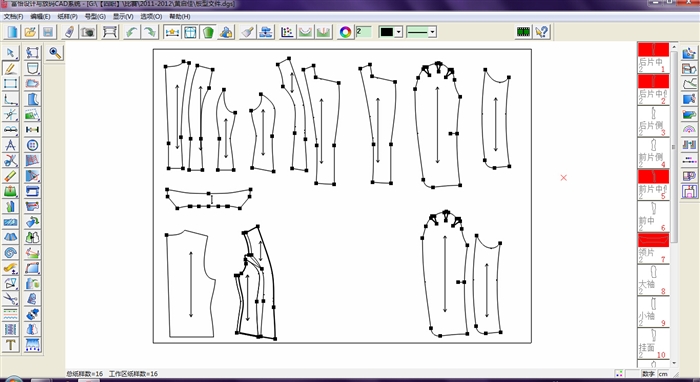Open the 号型(G) menu

[95, 17]
